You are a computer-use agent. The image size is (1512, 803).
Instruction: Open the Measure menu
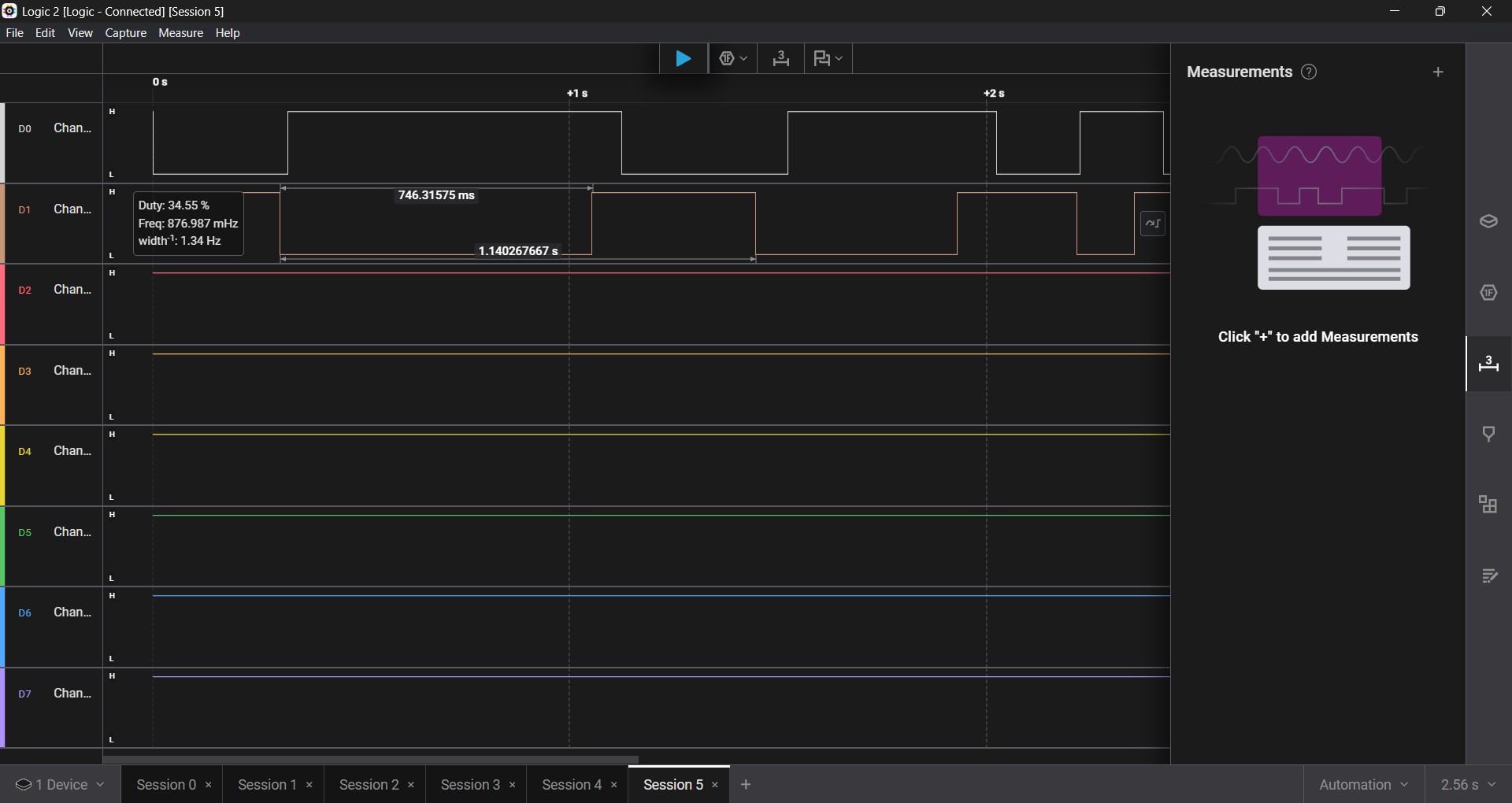[x=180, y=33]
